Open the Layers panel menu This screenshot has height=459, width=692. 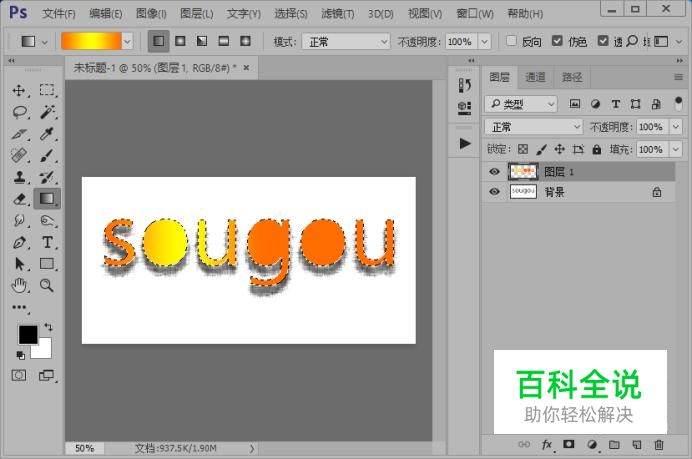pyautogui.click(x=678, y=77)
